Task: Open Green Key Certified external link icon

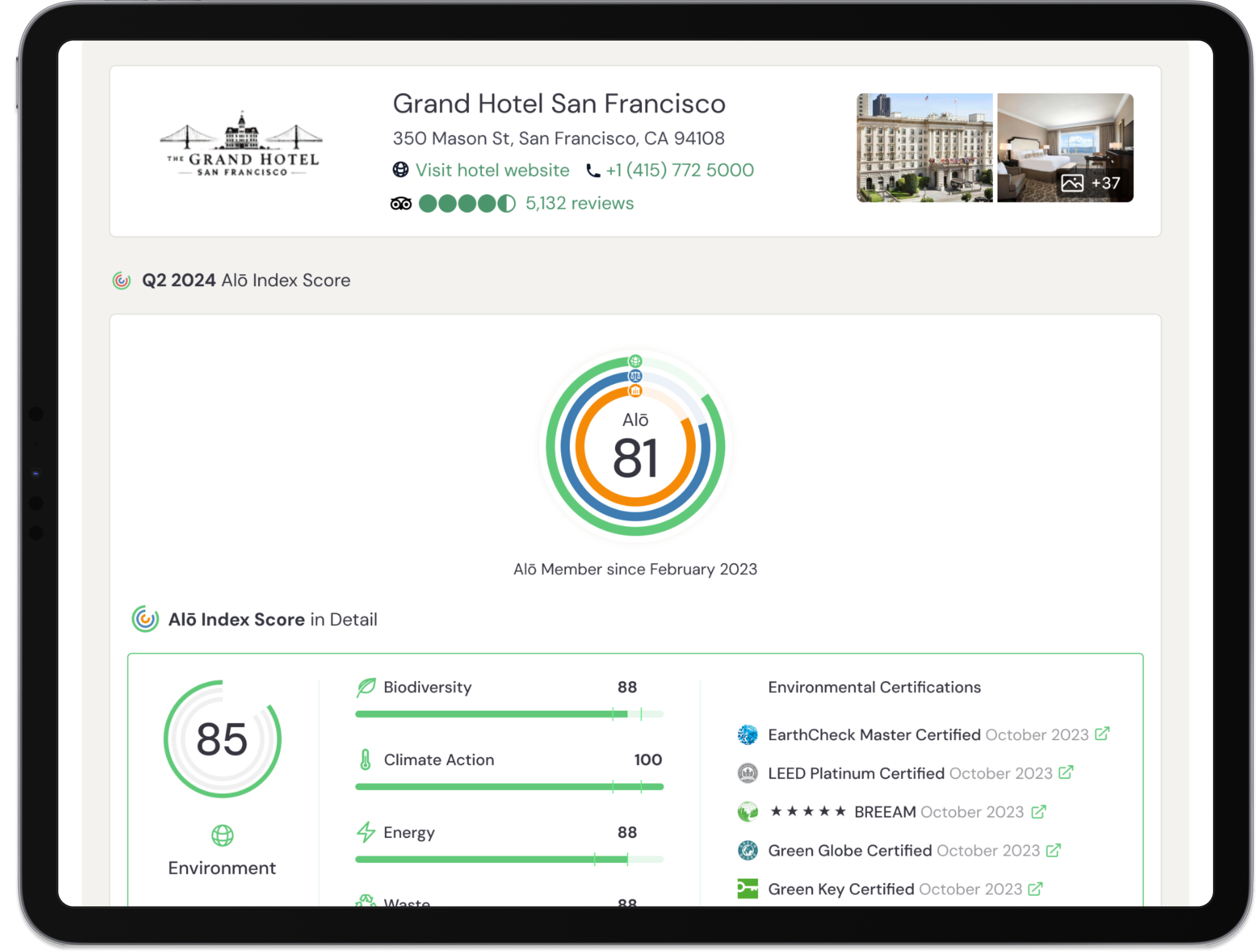Action: coord(1035,889)
